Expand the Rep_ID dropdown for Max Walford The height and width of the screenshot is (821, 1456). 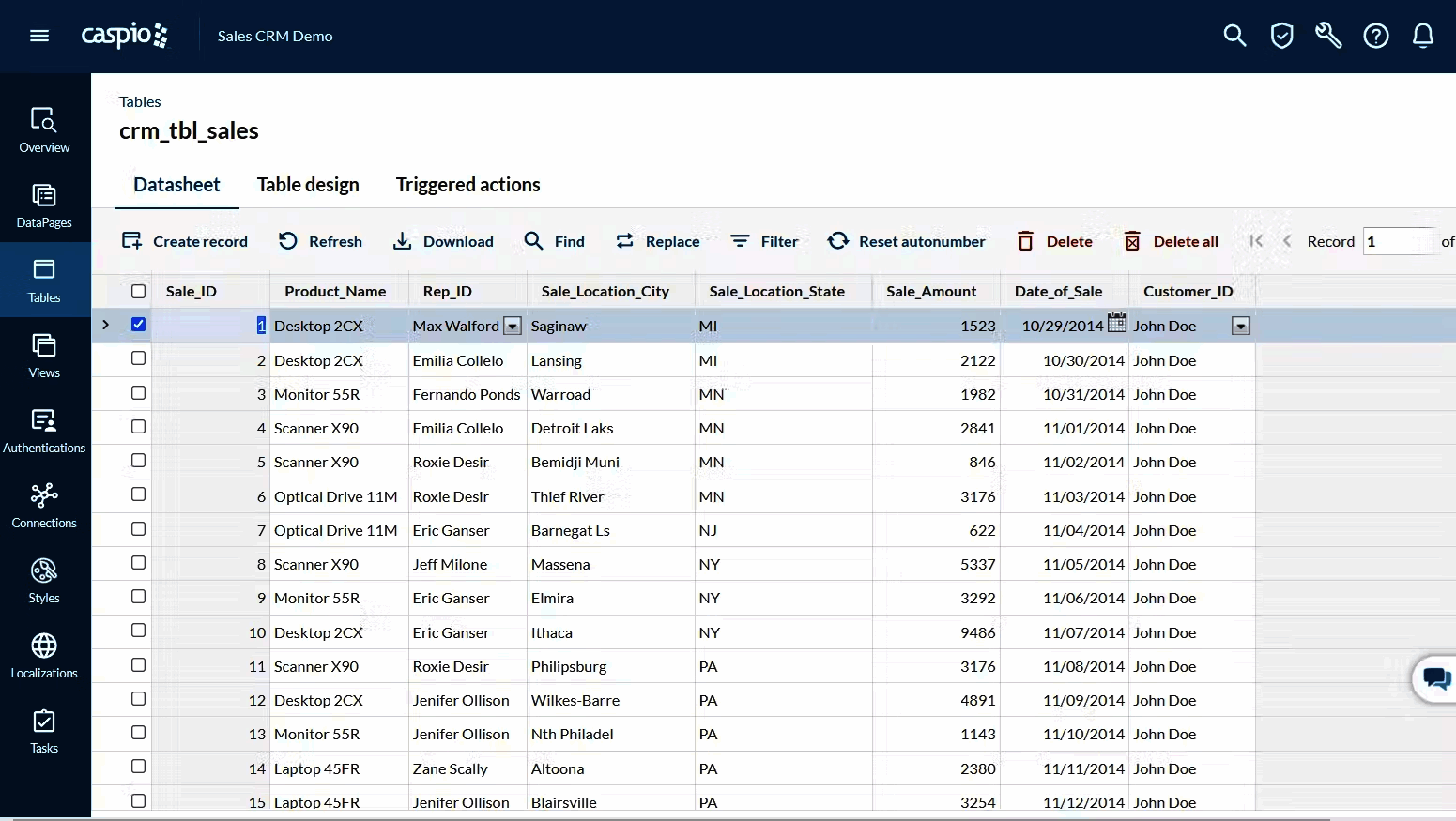pyautogui.click(x=513, y=327)
